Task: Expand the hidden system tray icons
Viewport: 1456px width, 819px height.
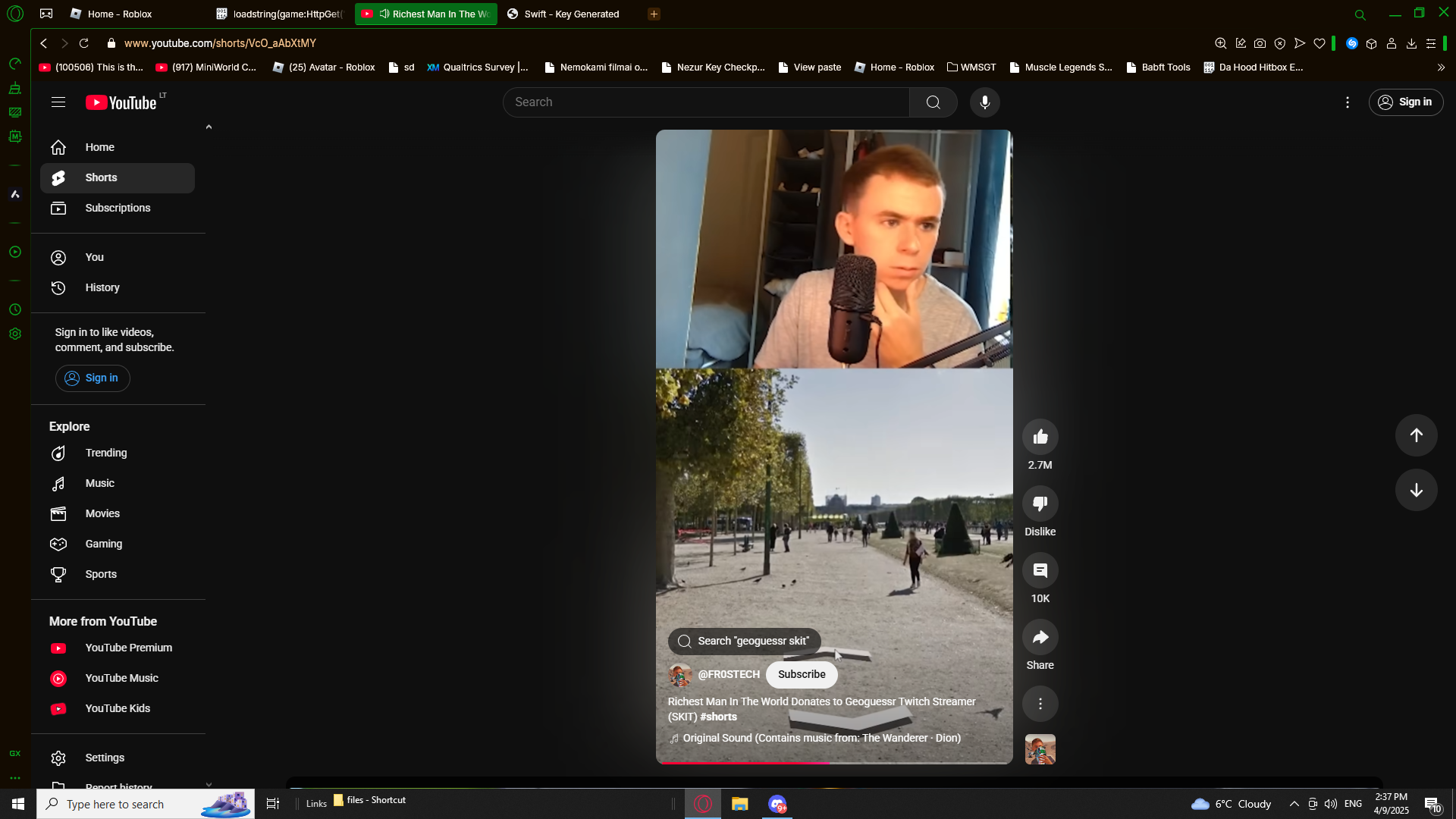Action: (x=1294, y=804)
